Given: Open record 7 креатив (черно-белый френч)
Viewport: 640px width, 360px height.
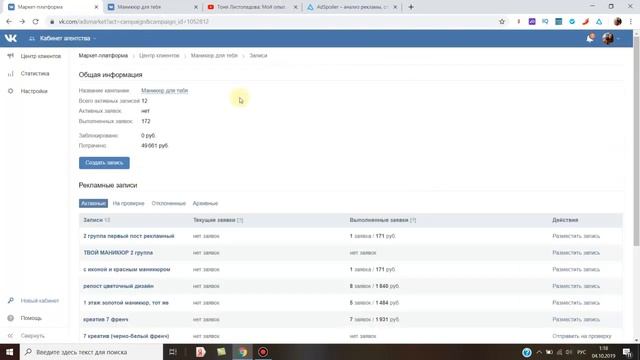Looking at the screenshot, I should (126, 336).
